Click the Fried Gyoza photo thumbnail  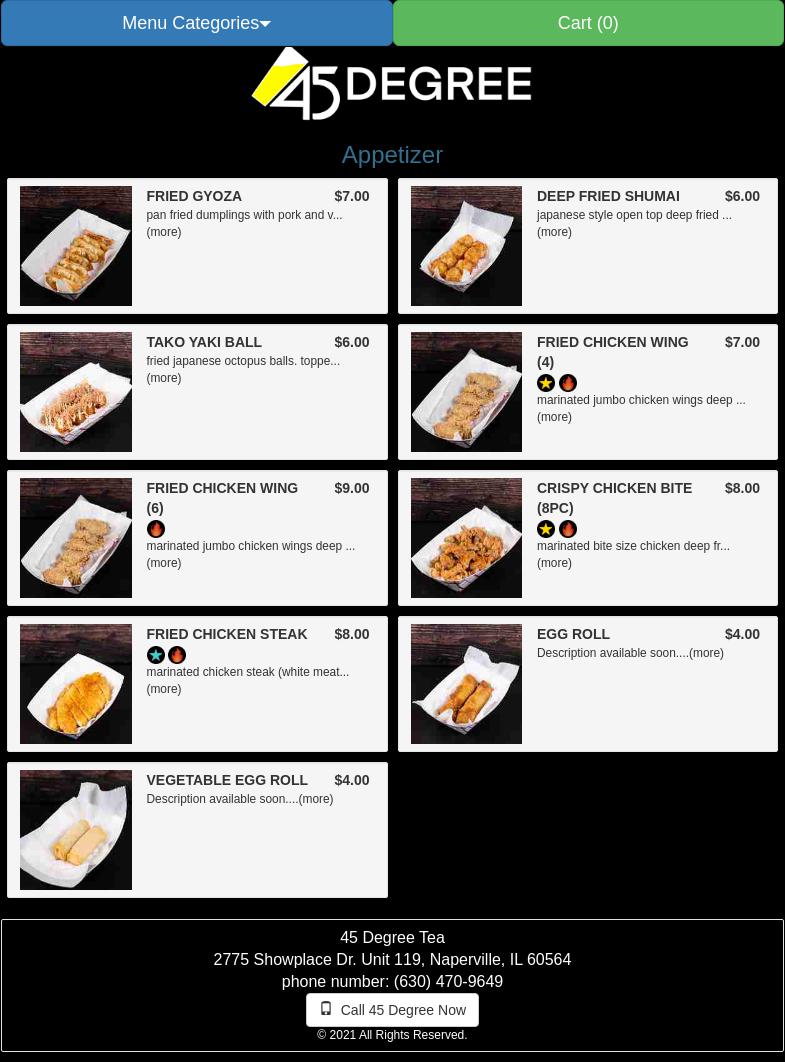[x=76, y=246]
